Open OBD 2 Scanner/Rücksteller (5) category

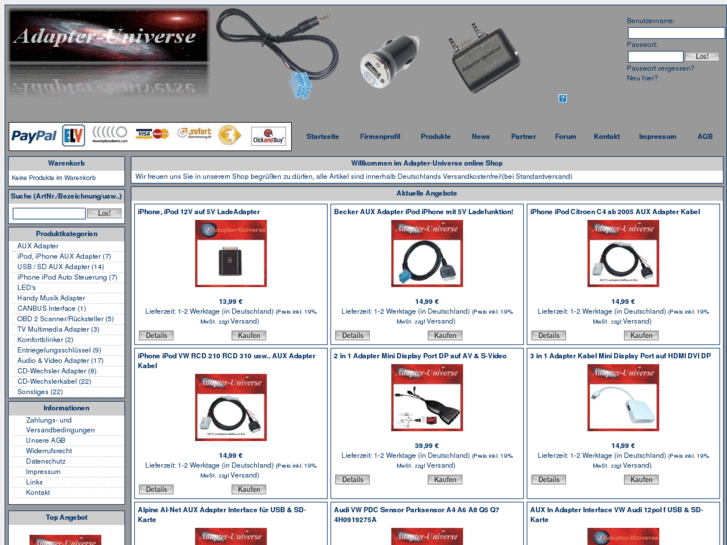(x=65, y=319)
